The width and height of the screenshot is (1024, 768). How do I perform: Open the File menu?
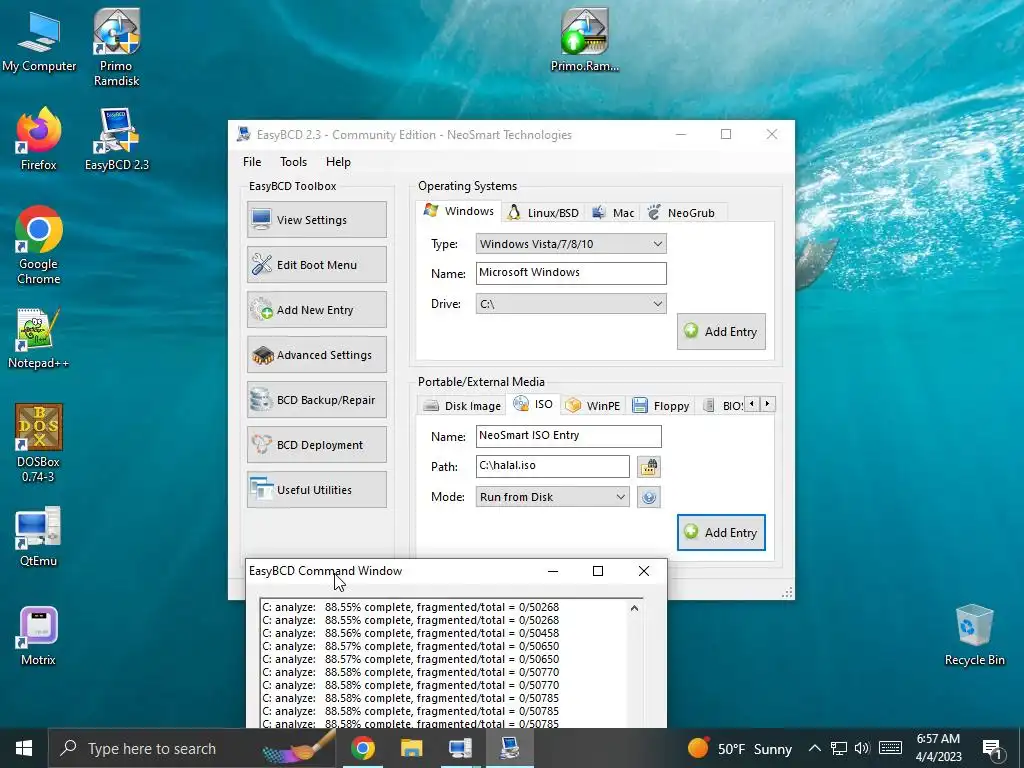tap(252, 162)
